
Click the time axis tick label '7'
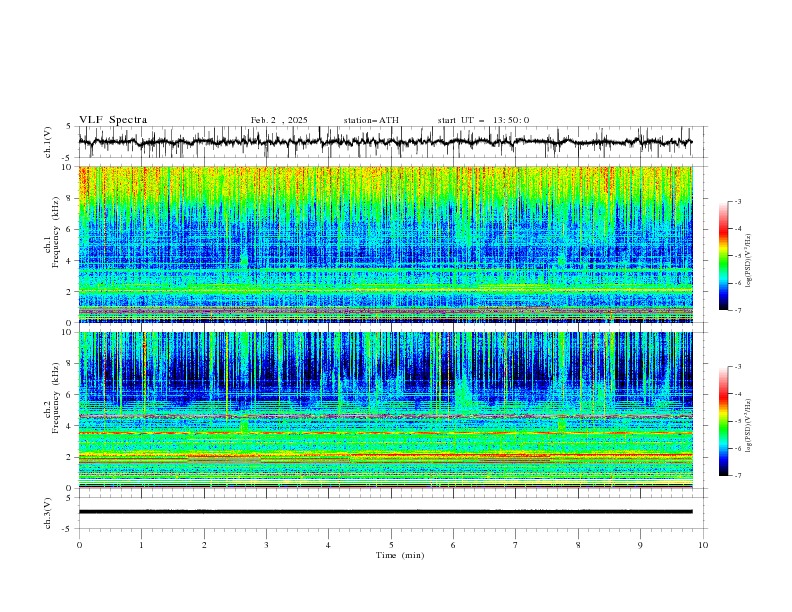pos(516,545)
